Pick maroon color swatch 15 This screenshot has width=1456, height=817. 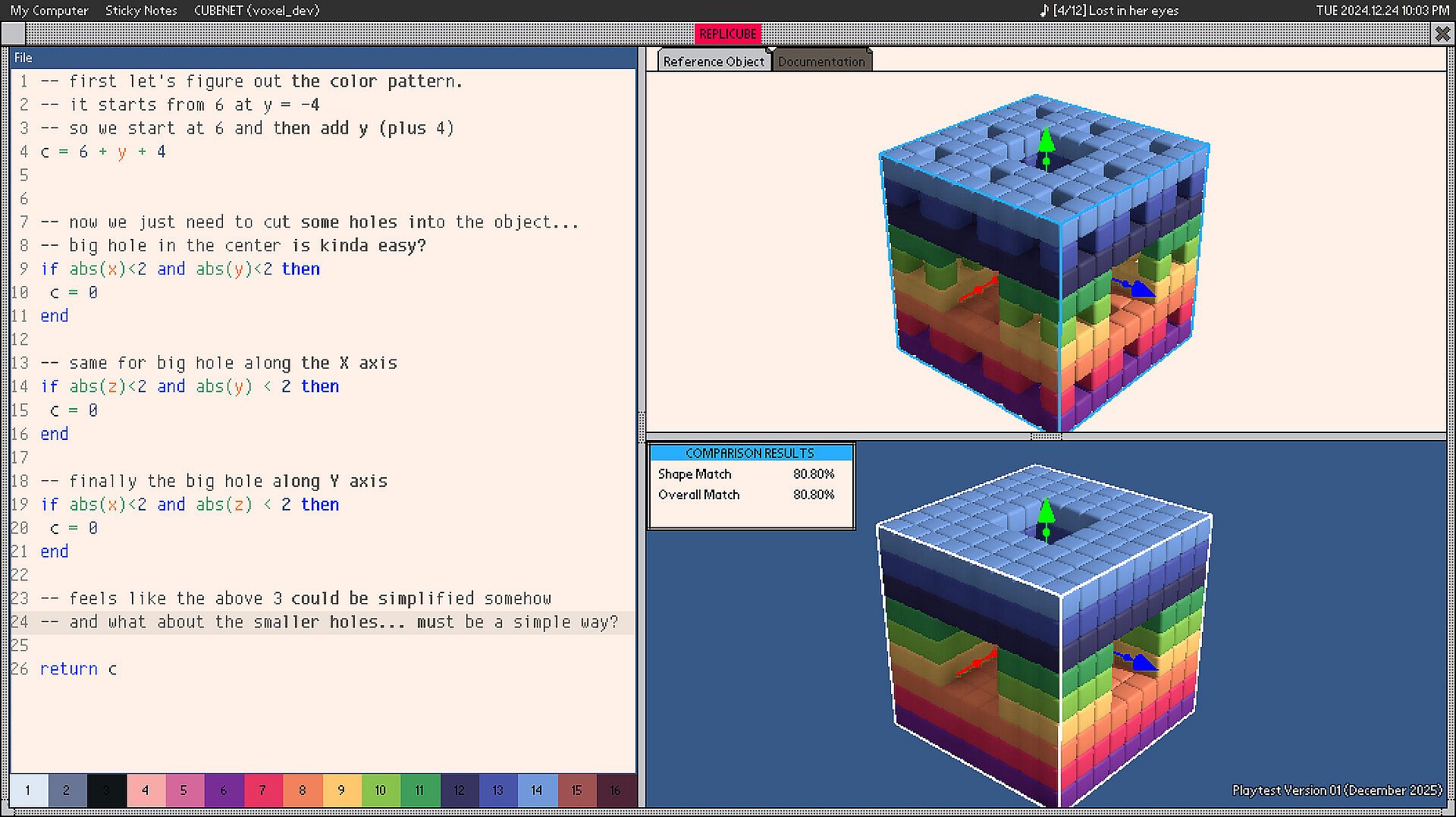tap(577, 790)
